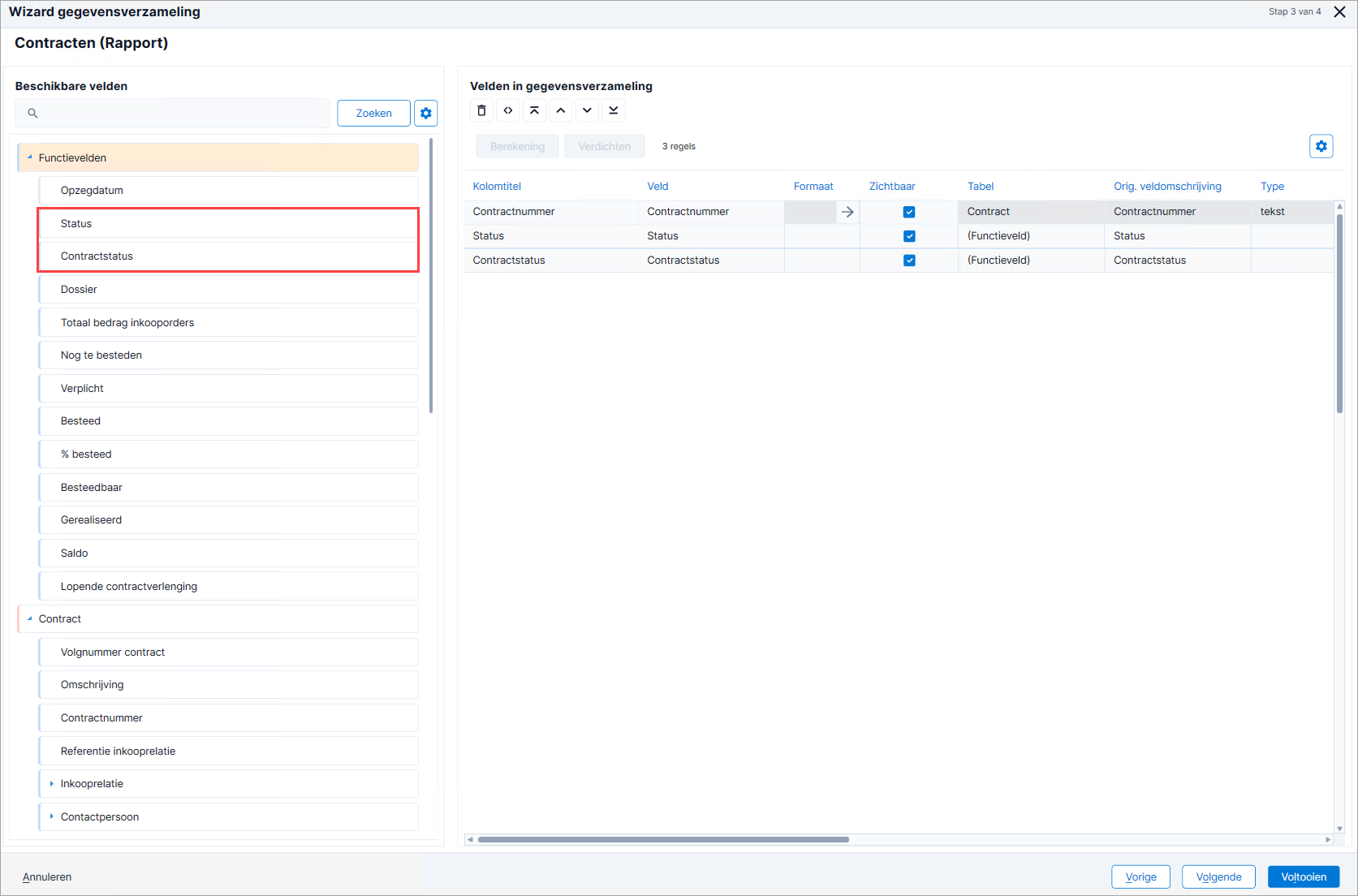Click the Volgende button

pos(1218,877)
